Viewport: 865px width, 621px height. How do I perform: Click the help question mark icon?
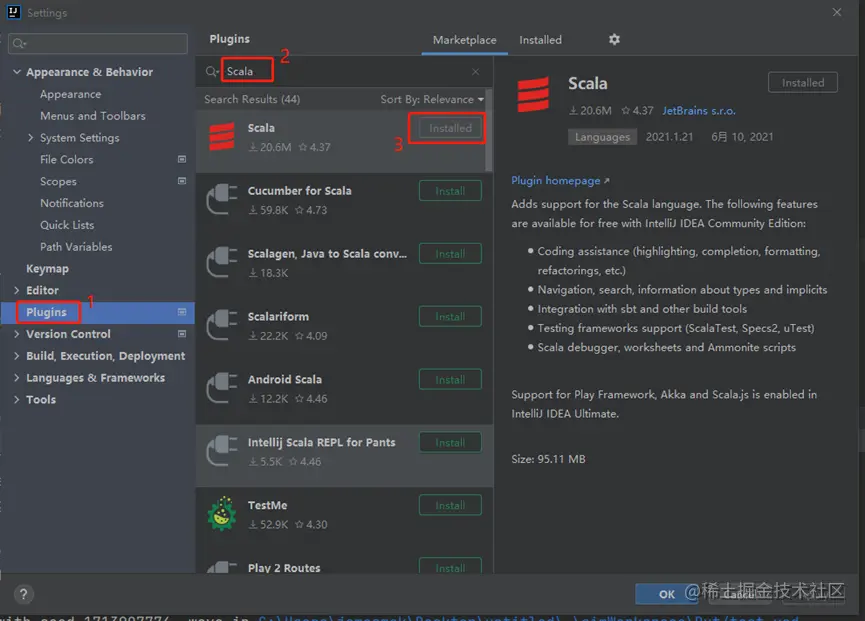(23, 594)
